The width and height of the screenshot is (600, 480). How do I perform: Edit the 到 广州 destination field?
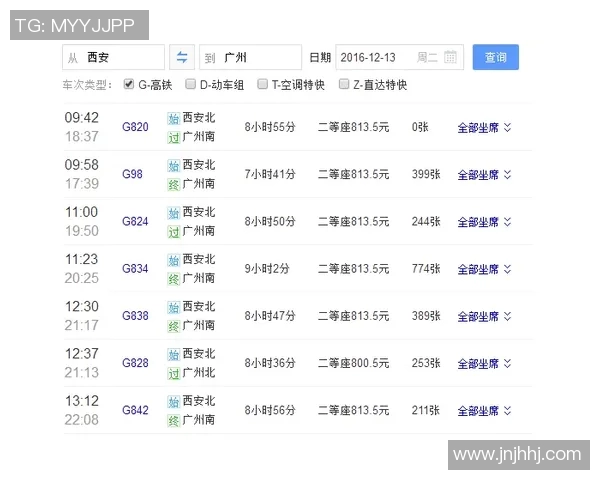click(x=251, y=57)
